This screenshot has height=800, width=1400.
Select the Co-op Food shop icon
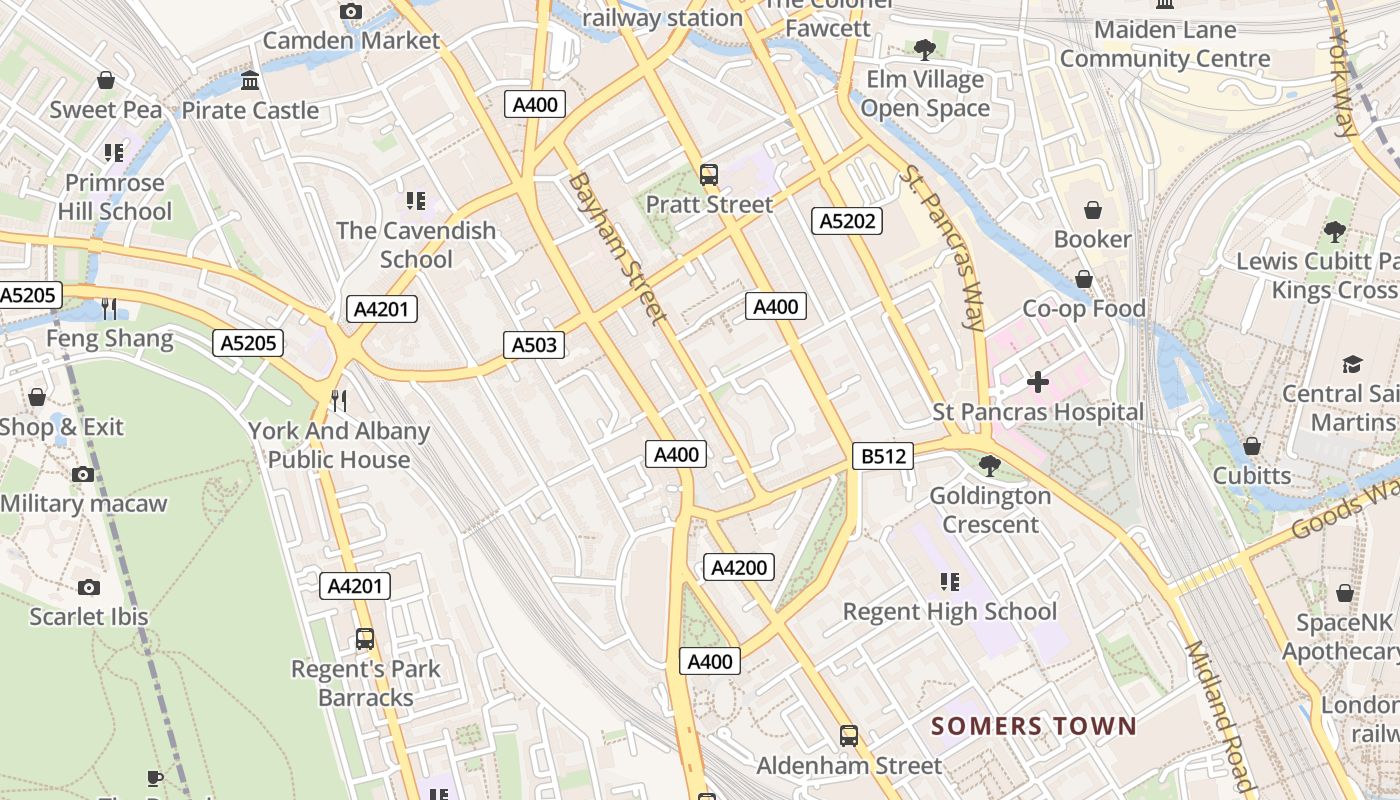(1084, 279)
